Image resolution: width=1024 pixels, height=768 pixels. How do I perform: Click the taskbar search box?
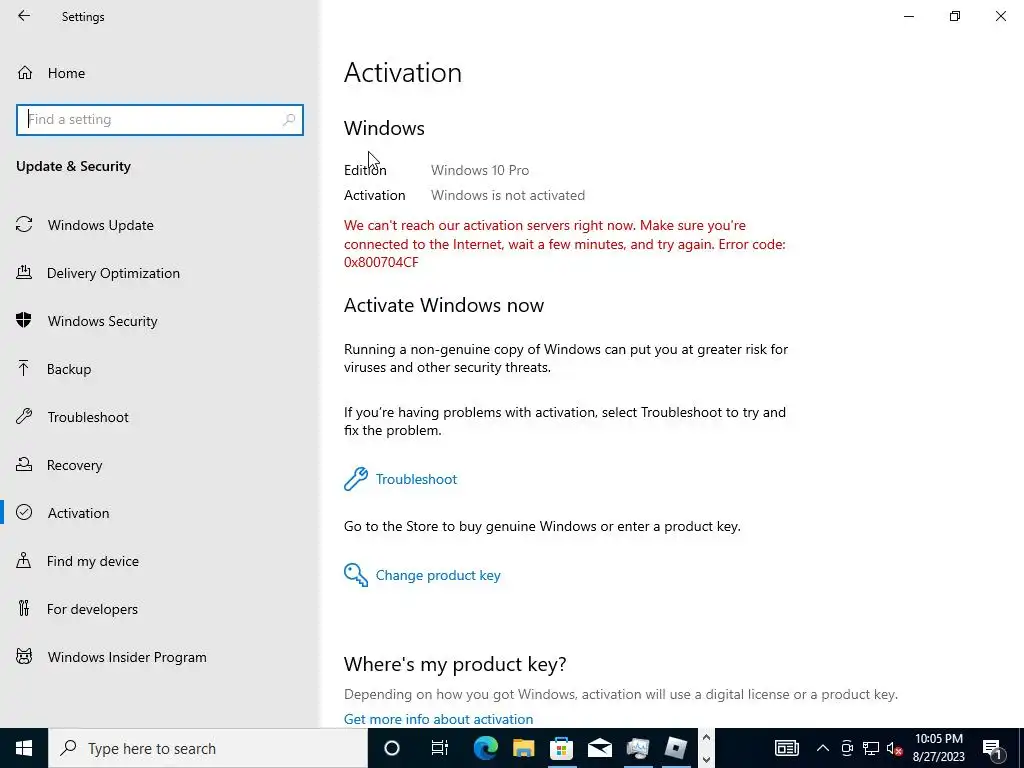[208, 748]
